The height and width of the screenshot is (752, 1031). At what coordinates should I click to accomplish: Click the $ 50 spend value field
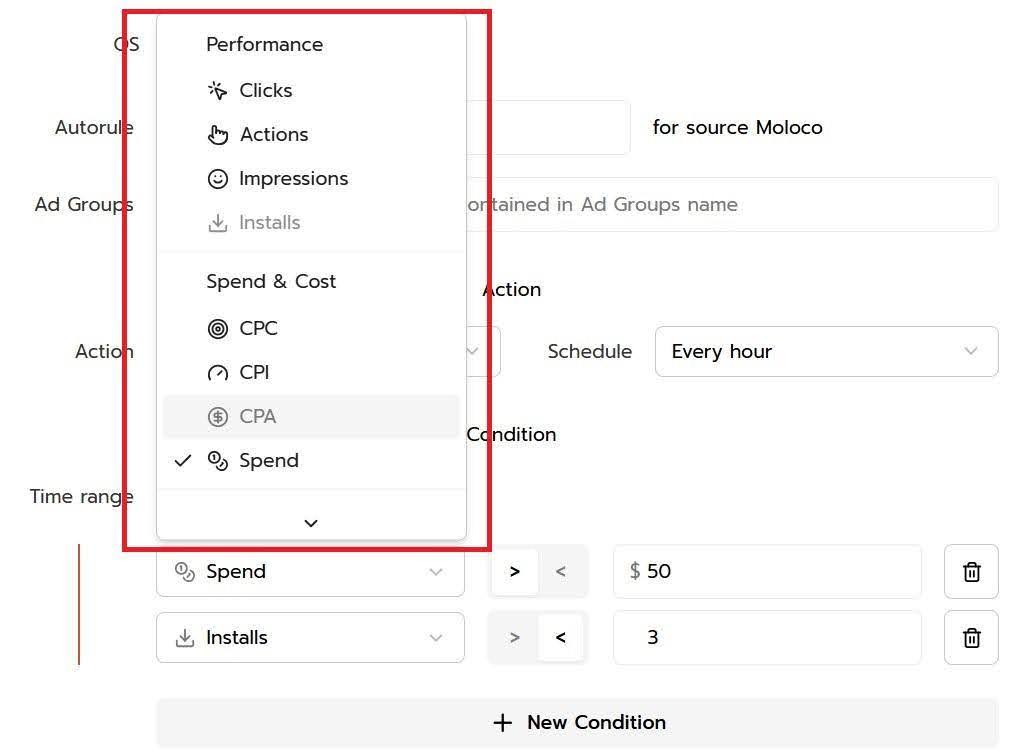click(x=767, y=572)
